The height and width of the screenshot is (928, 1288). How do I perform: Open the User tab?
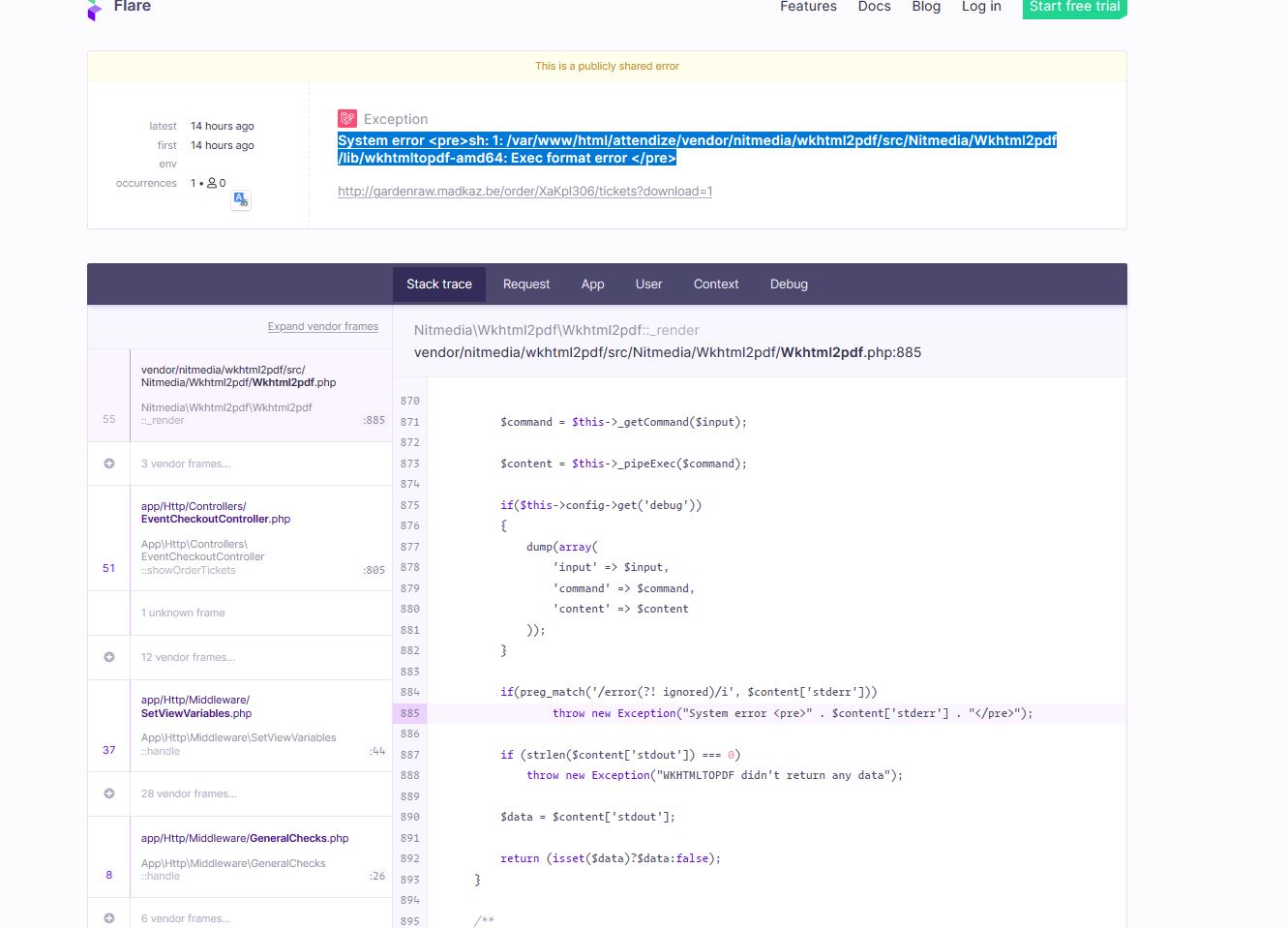[649, 284]
